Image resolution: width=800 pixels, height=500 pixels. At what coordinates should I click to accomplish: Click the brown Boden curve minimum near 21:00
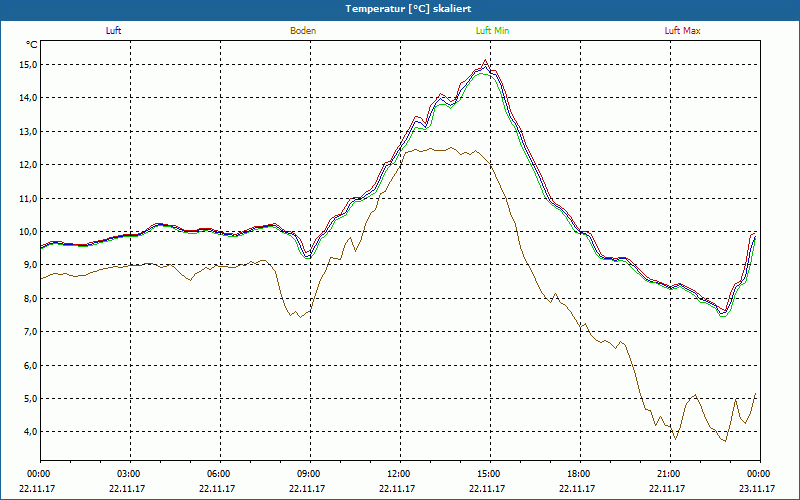coord(676,439)
